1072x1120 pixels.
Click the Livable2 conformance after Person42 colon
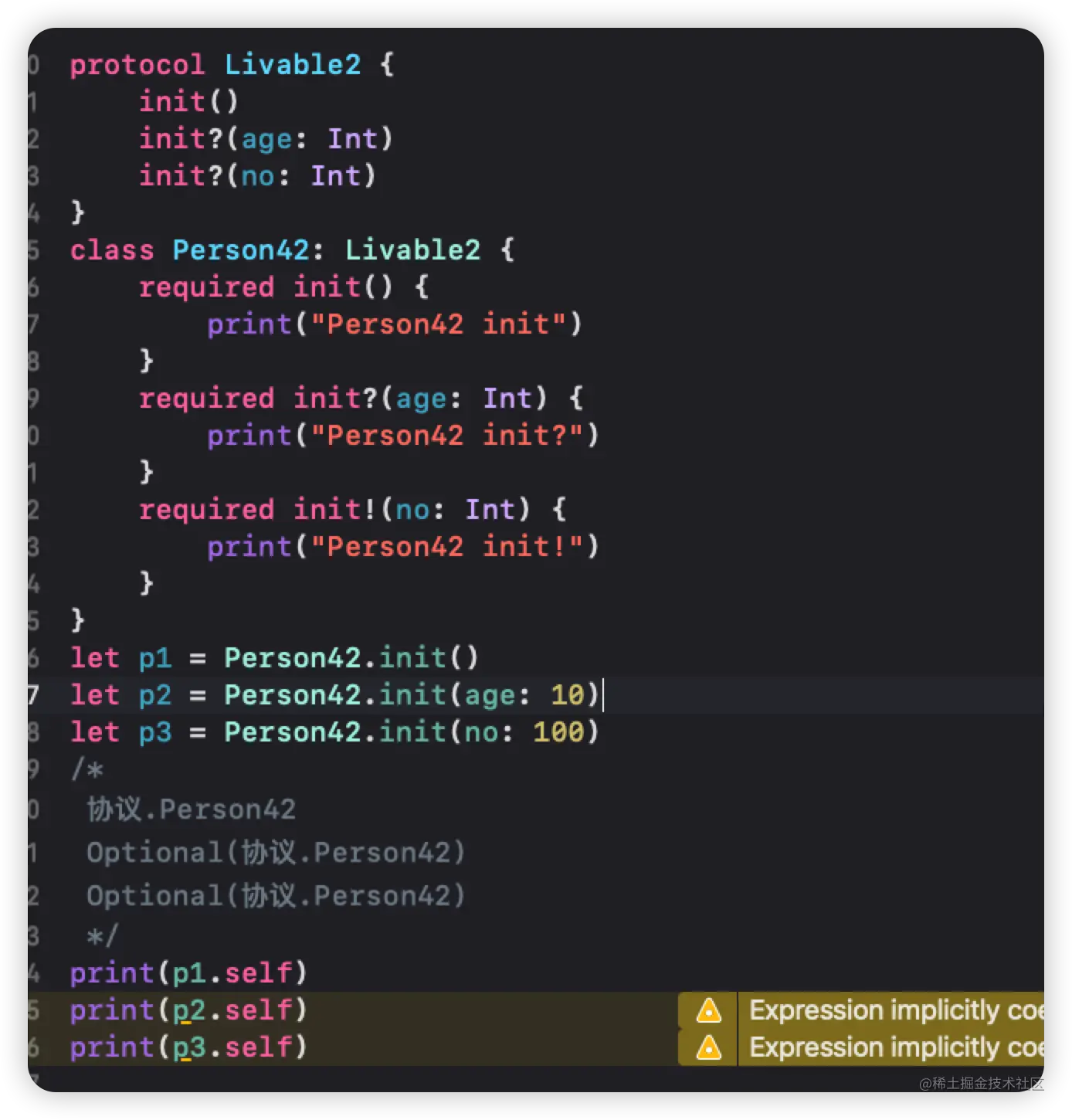412,250
